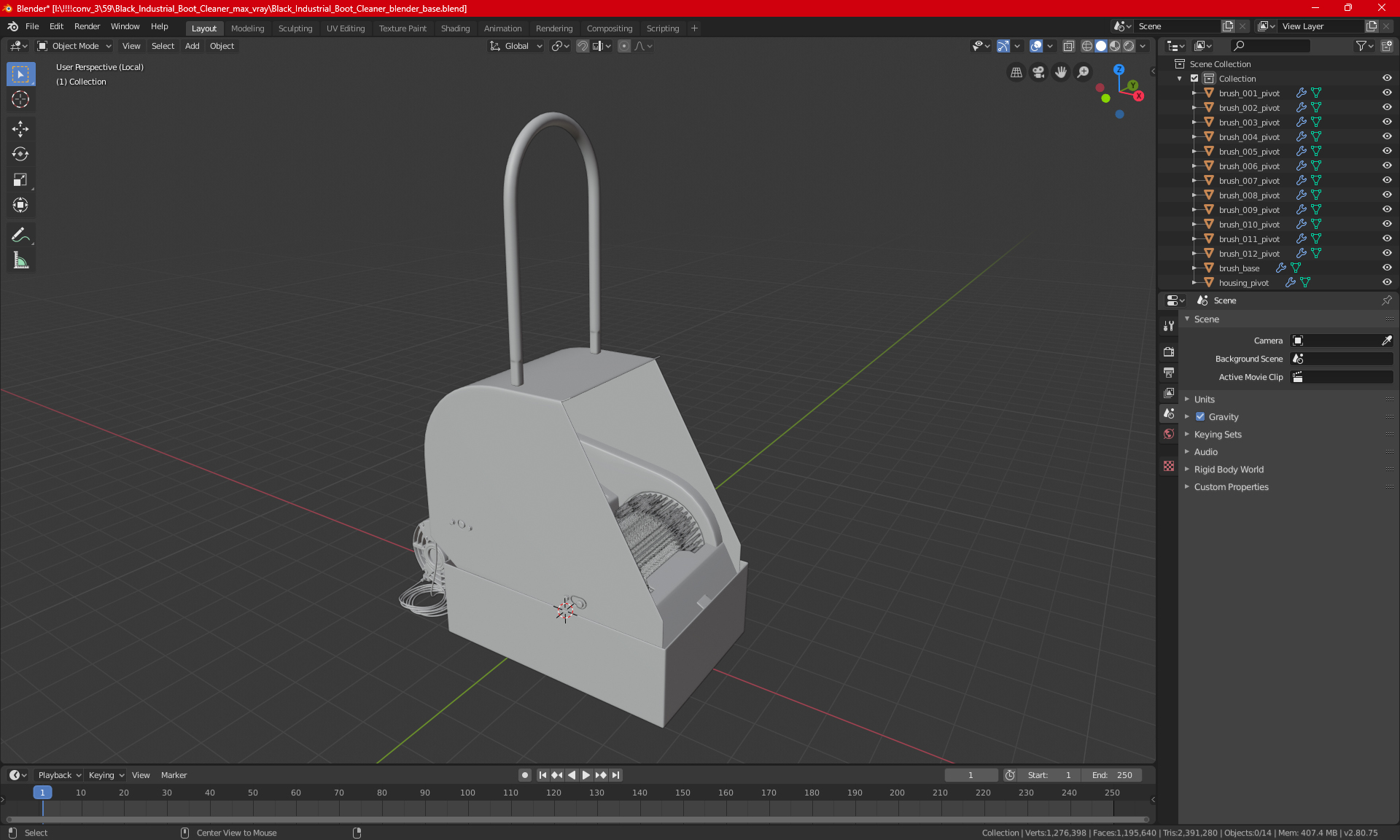Hide brush_005_pivot in viewport
The width and height of the screenshot is (1400, 840).
[1387, 151]
